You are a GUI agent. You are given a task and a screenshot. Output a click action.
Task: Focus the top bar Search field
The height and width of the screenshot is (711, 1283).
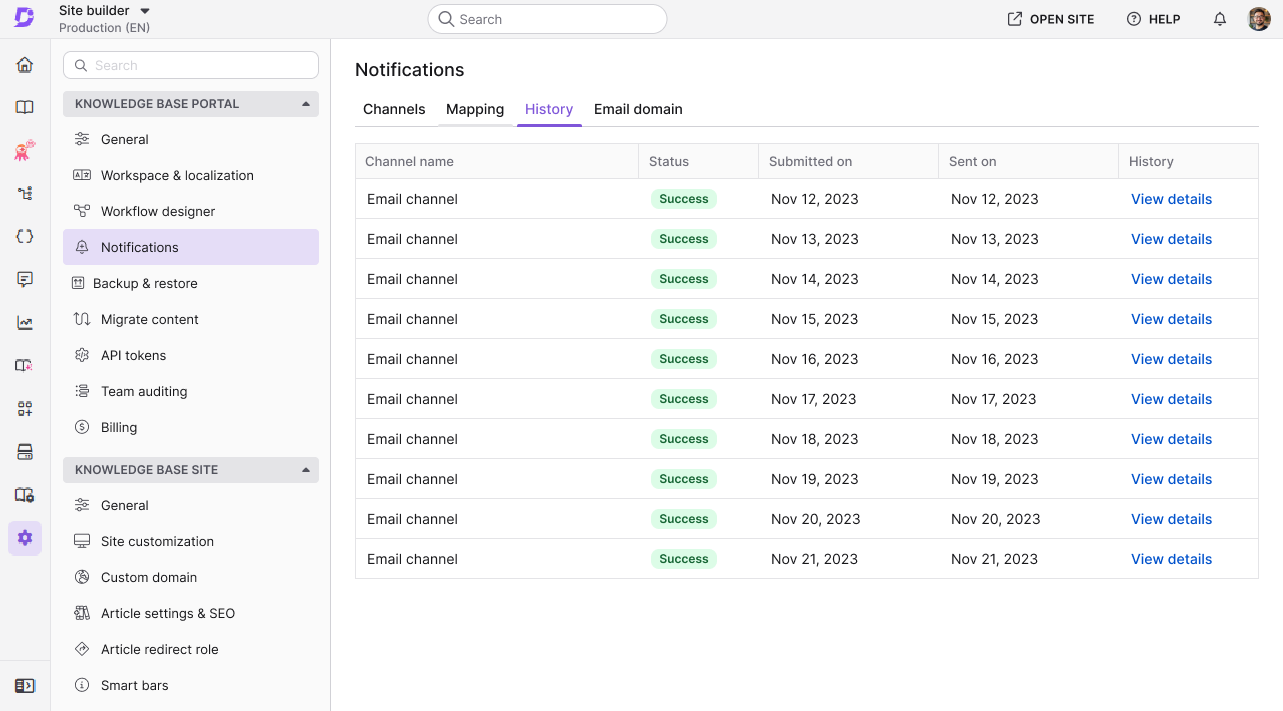547,19
